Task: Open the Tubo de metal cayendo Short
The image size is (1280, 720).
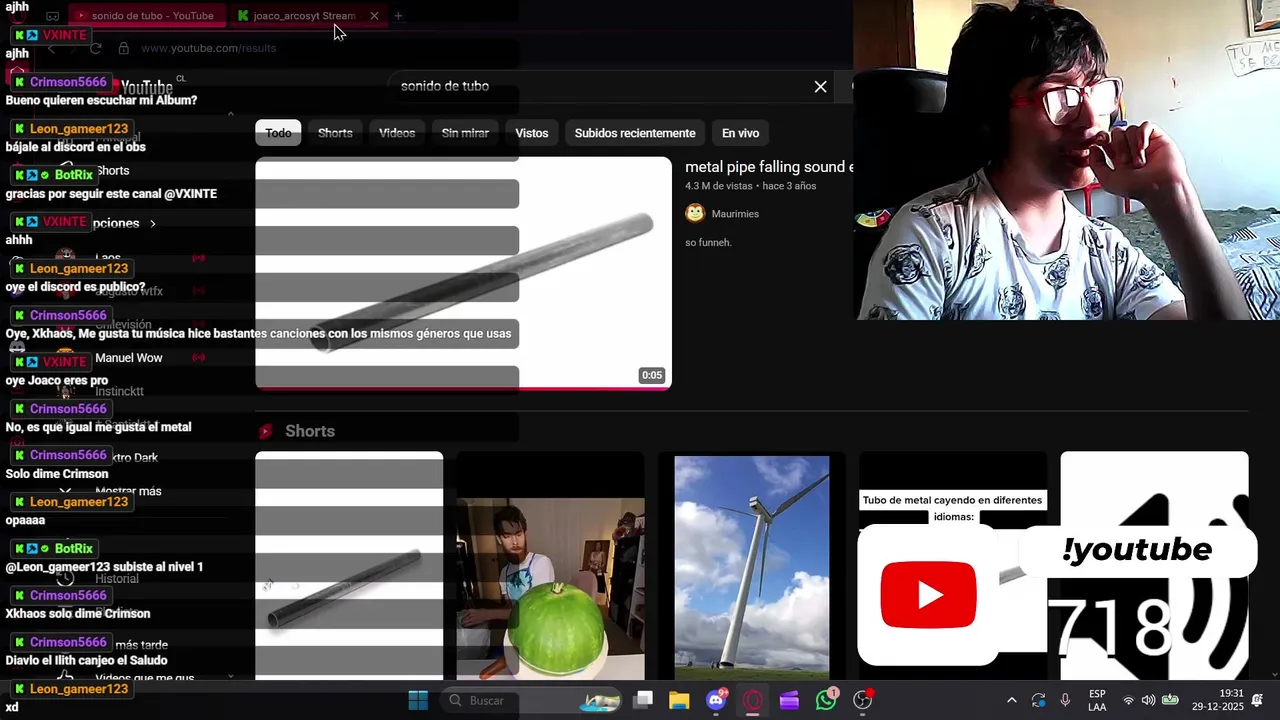Action: (953, 566)
